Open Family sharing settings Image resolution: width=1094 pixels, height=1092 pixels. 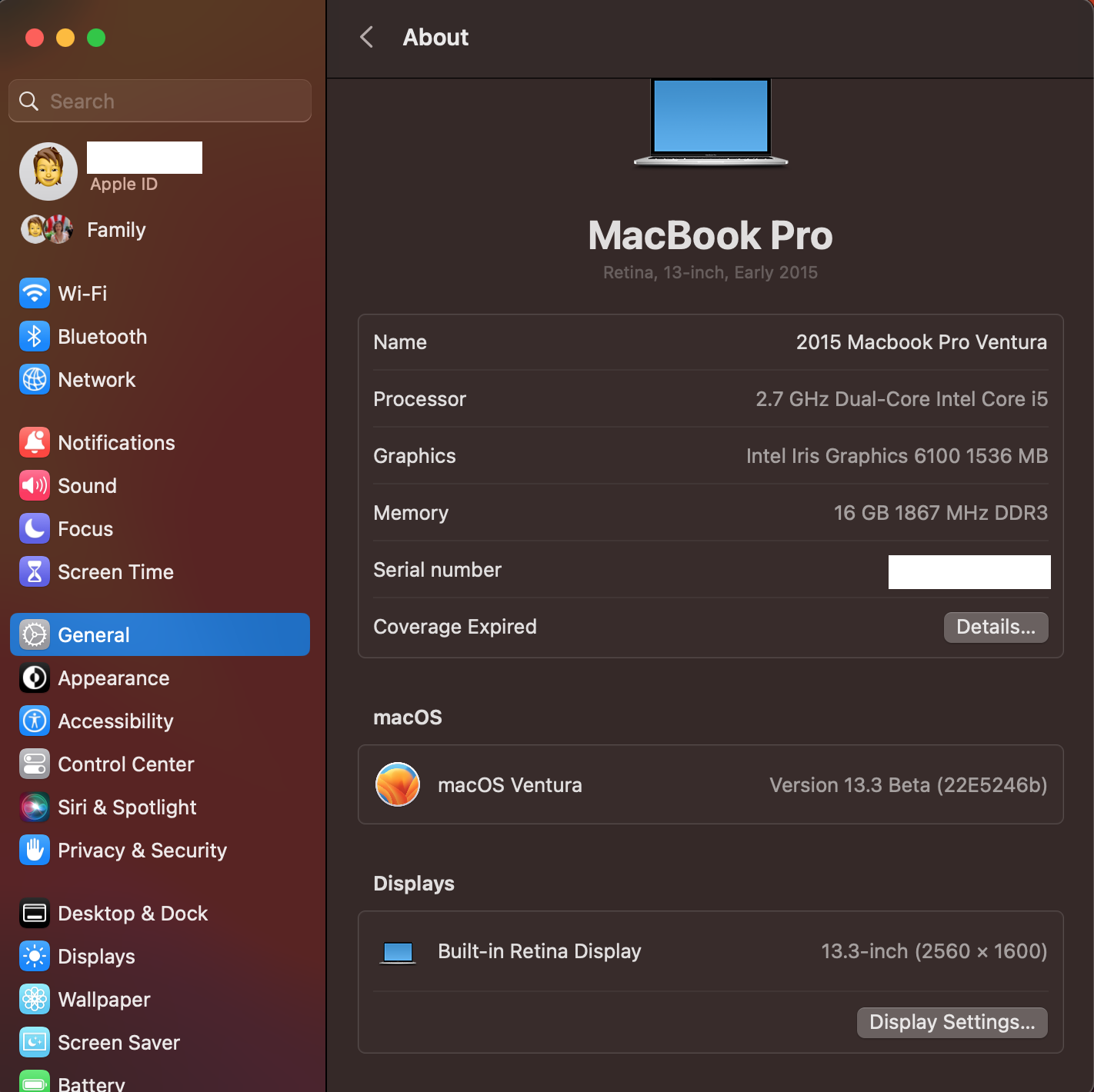tap(160, 229)
